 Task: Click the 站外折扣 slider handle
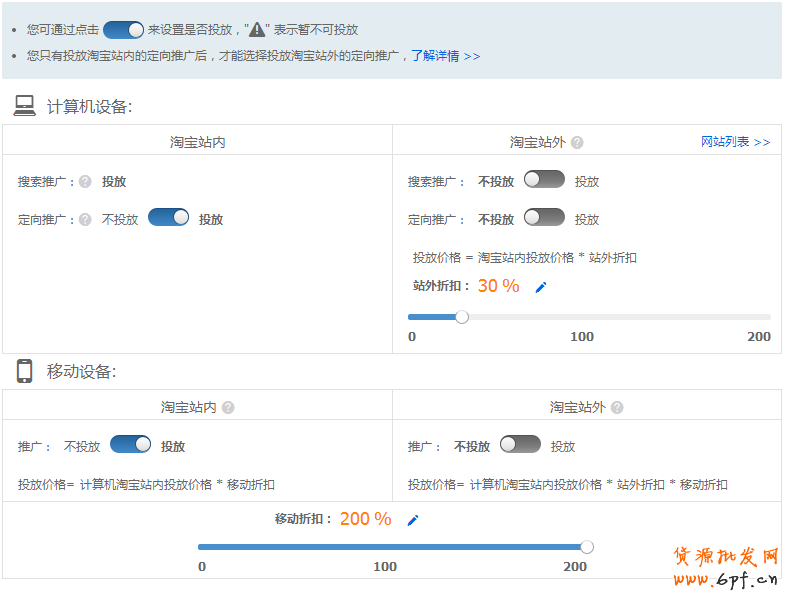(462, 317)
